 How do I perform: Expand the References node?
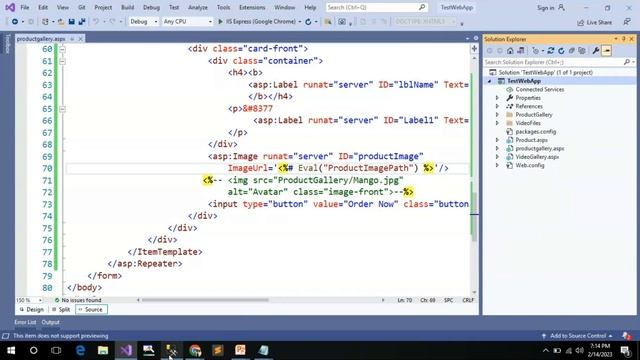[x=498, y=106]
